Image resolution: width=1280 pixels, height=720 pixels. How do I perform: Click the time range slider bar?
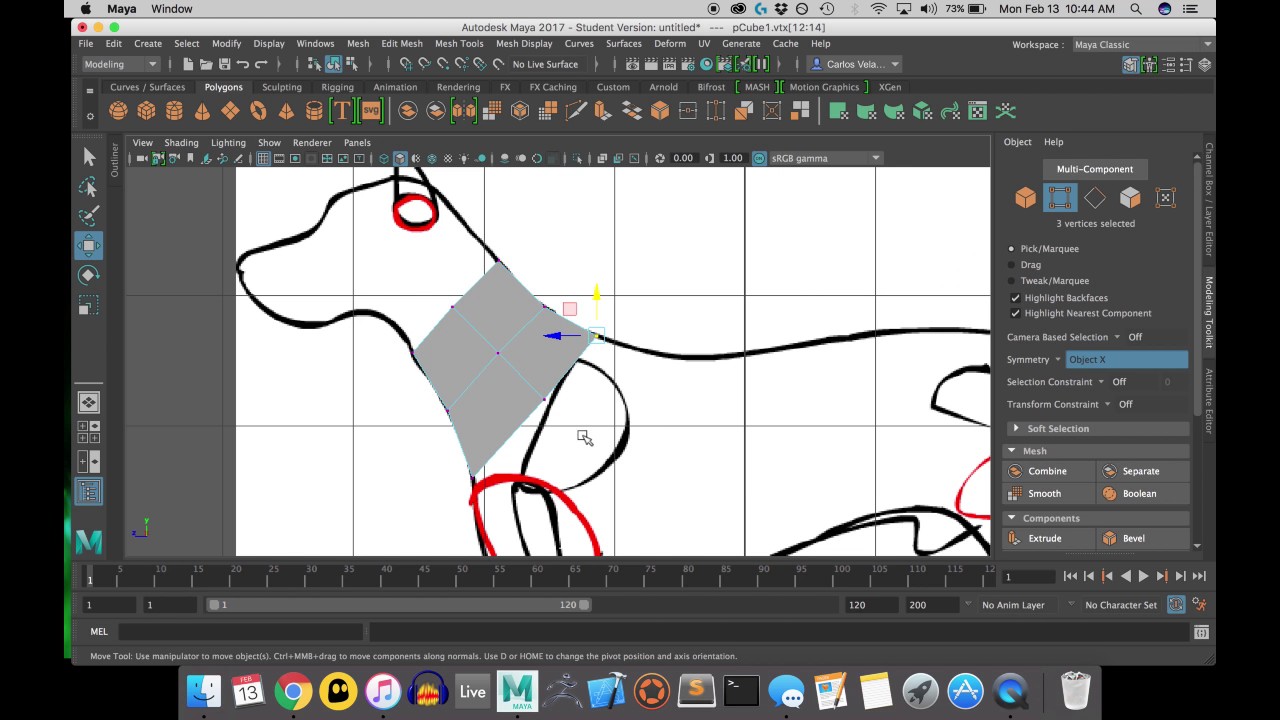coord(399,605)
